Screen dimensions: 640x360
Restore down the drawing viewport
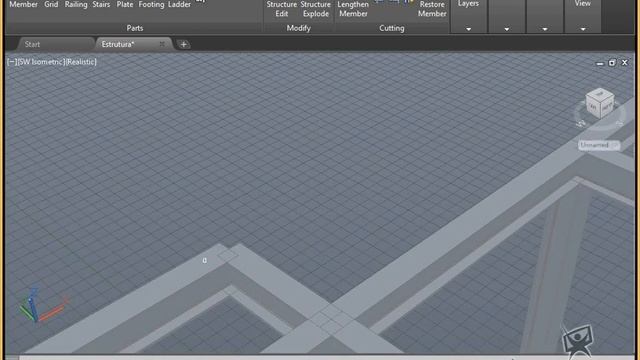(x=611, y=62)
